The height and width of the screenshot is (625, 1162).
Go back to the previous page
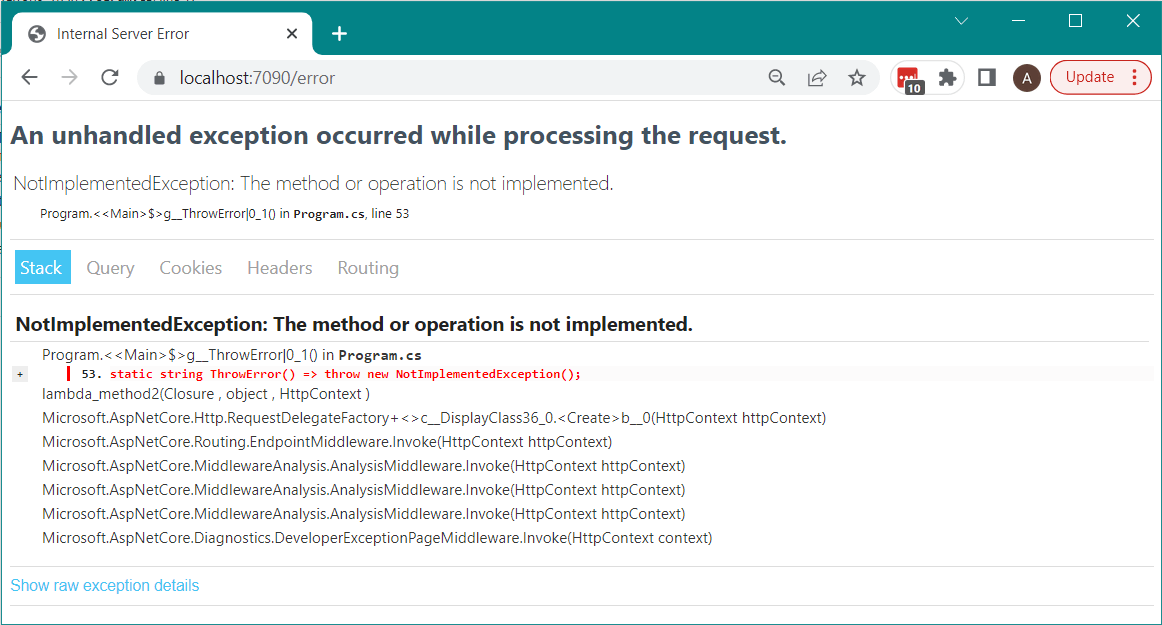coord(30,77)
